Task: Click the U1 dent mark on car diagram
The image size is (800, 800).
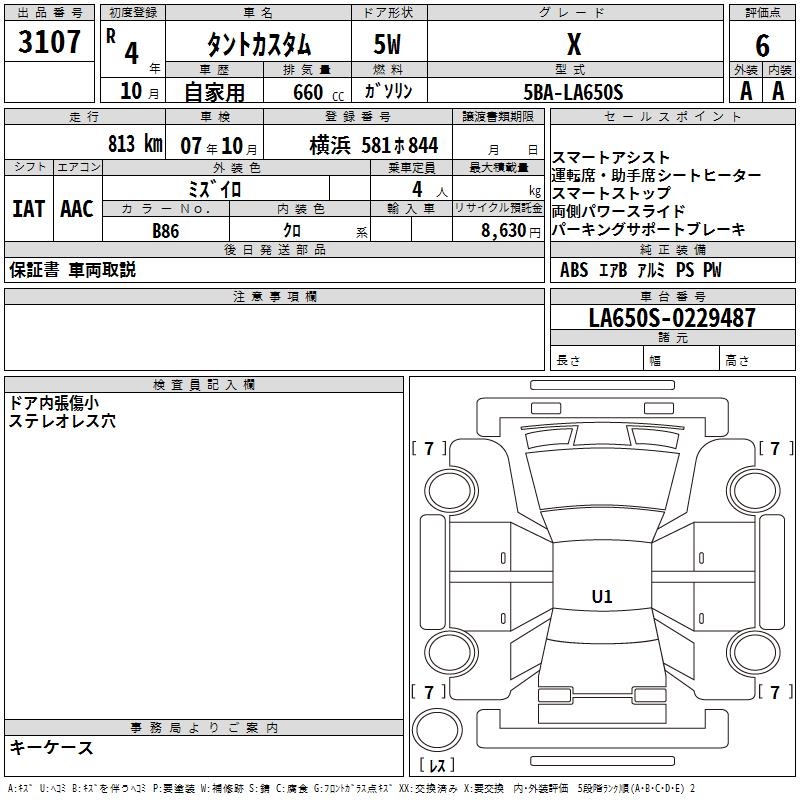Action: (602, 597)
